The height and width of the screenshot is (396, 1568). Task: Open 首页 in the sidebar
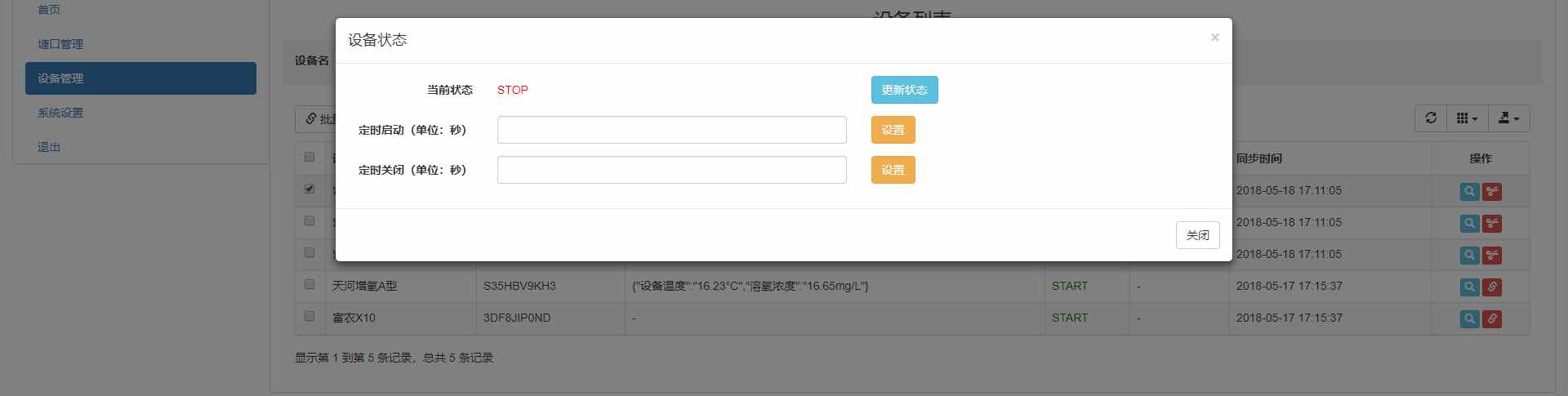(49, 10)
